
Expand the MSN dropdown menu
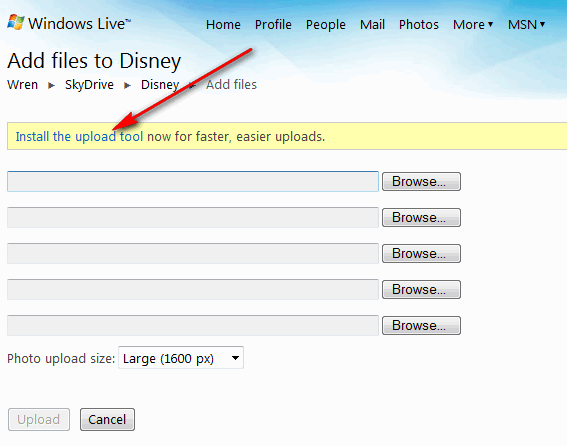pyautogui.click(x=526, y=25)
